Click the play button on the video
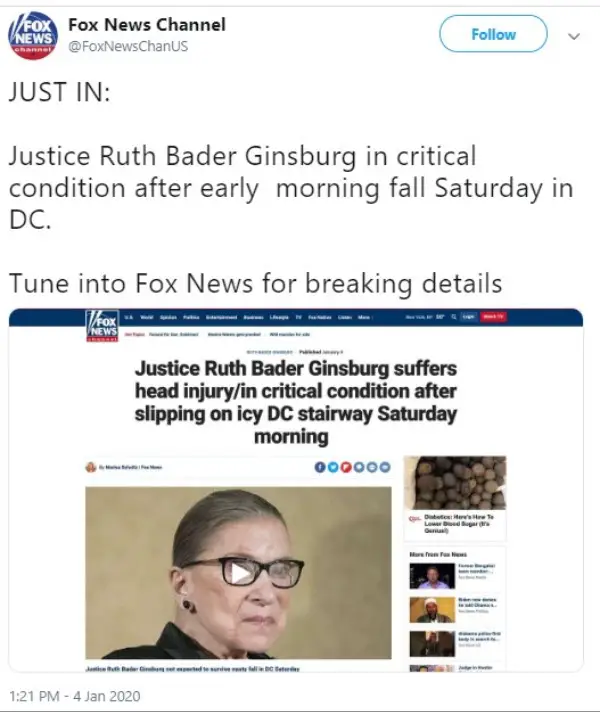This screenshot has width=600, height=712. (239, 573)
